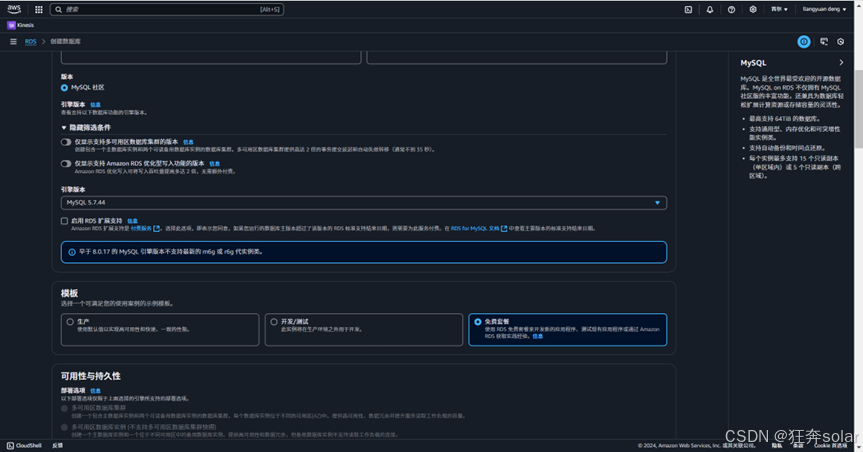The width and height of the screenshot is (863, 452).
Task: Toggle the side navigation hamburger menu
Action: 13,41
